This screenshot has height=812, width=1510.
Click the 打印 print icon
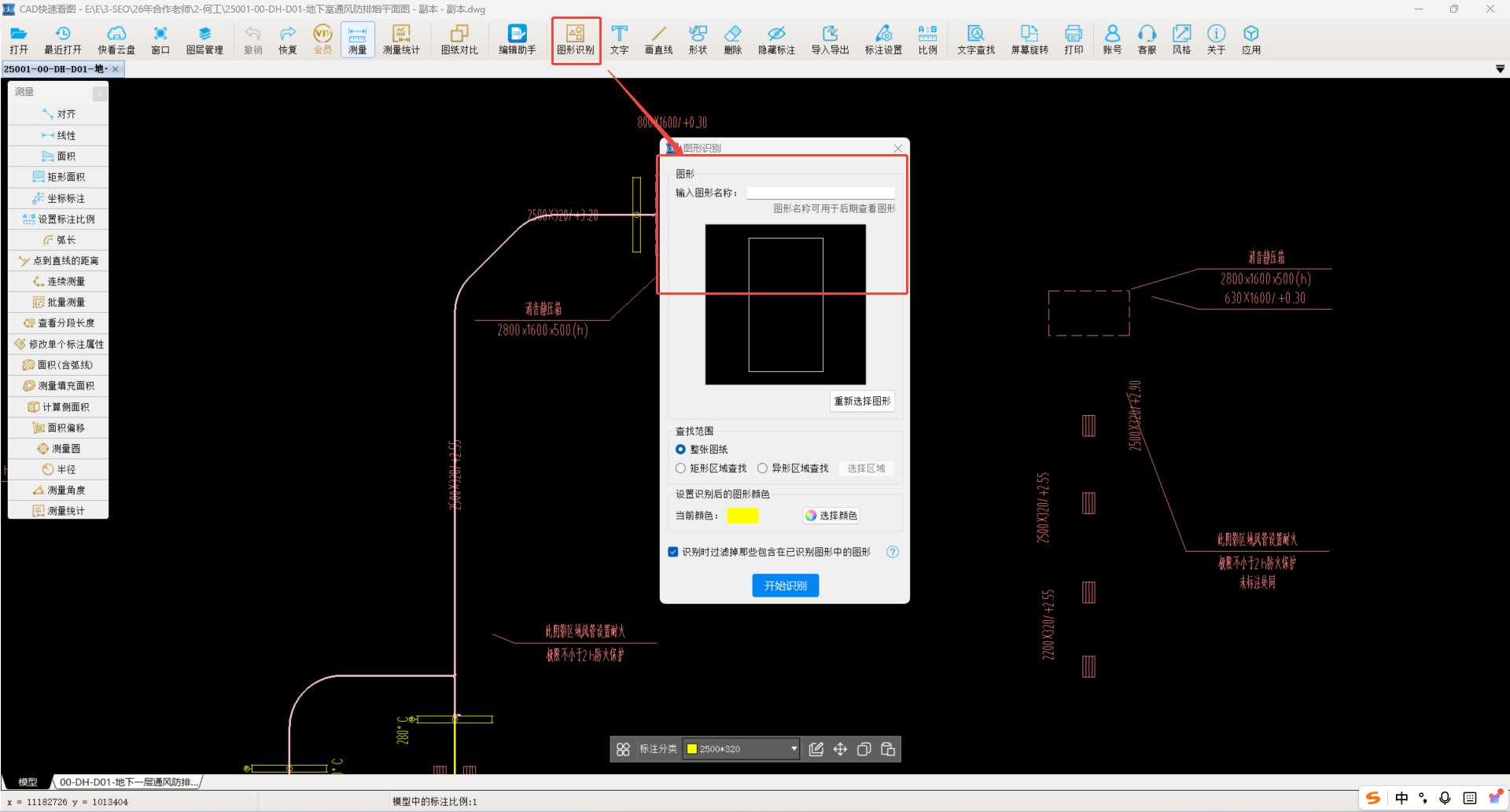1074,39
